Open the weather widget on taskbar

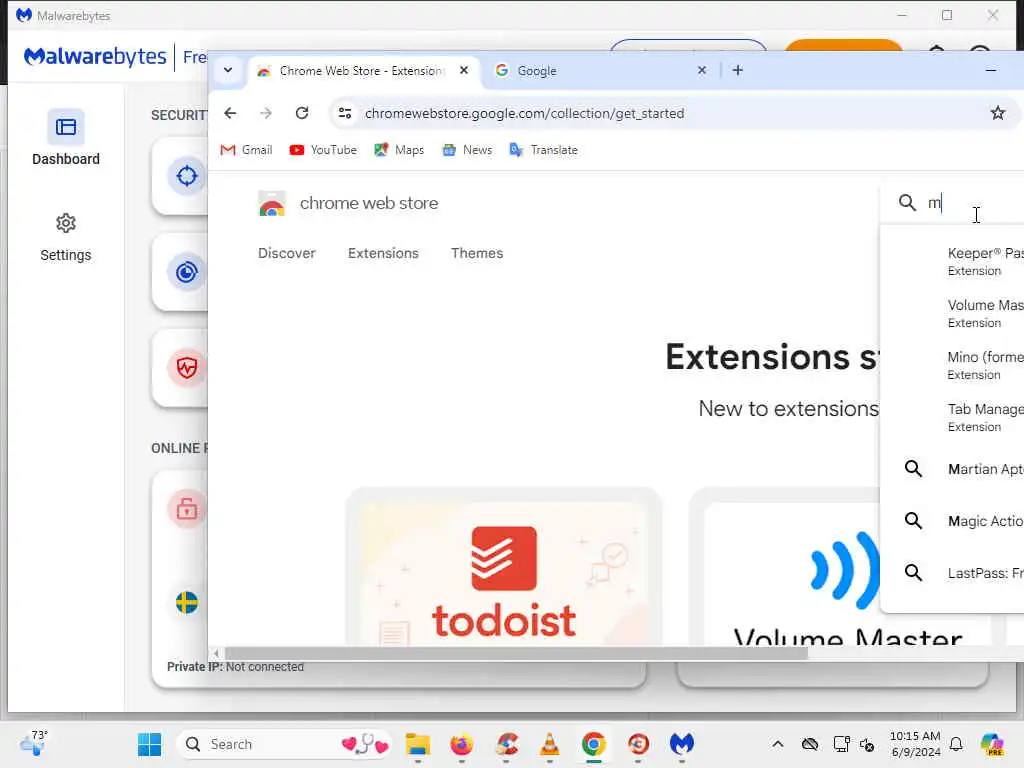click(33, 743)
